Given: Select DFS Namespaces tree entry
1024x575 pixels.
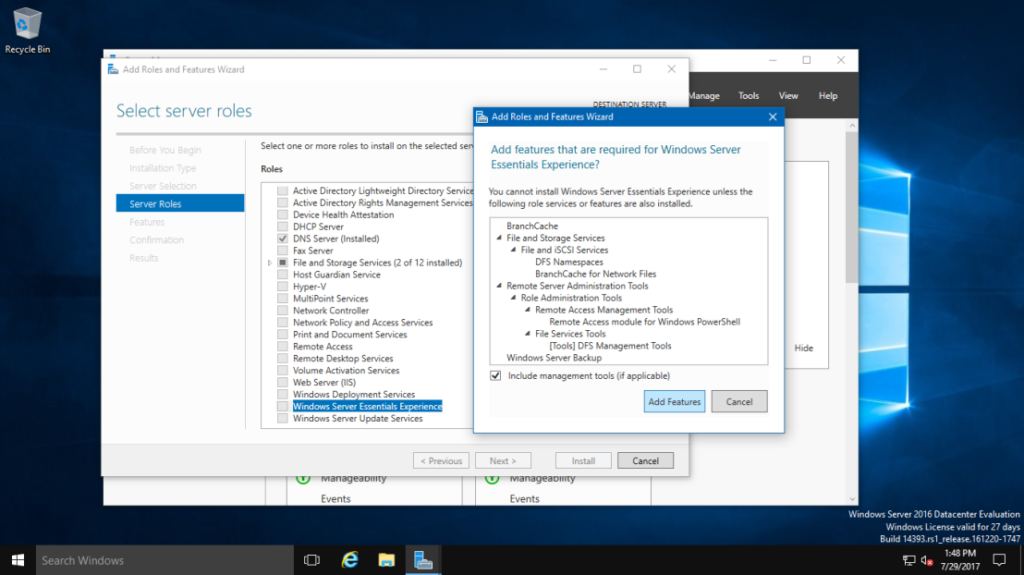Looking at the screenshot, I should pyautogui.click(x=569, y=262).
